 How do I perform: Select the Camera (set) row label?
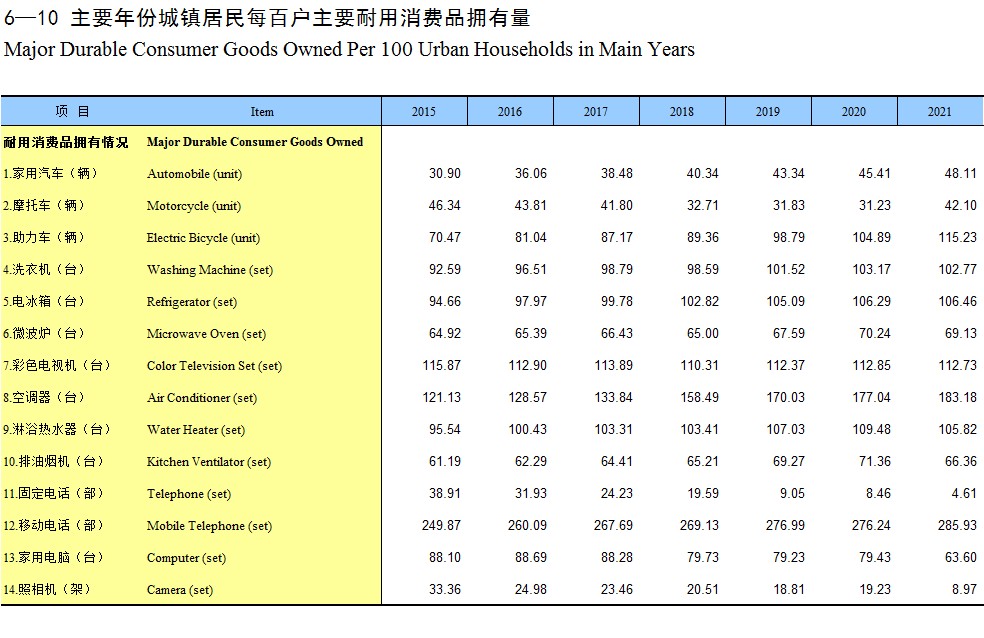click(180, 590)
